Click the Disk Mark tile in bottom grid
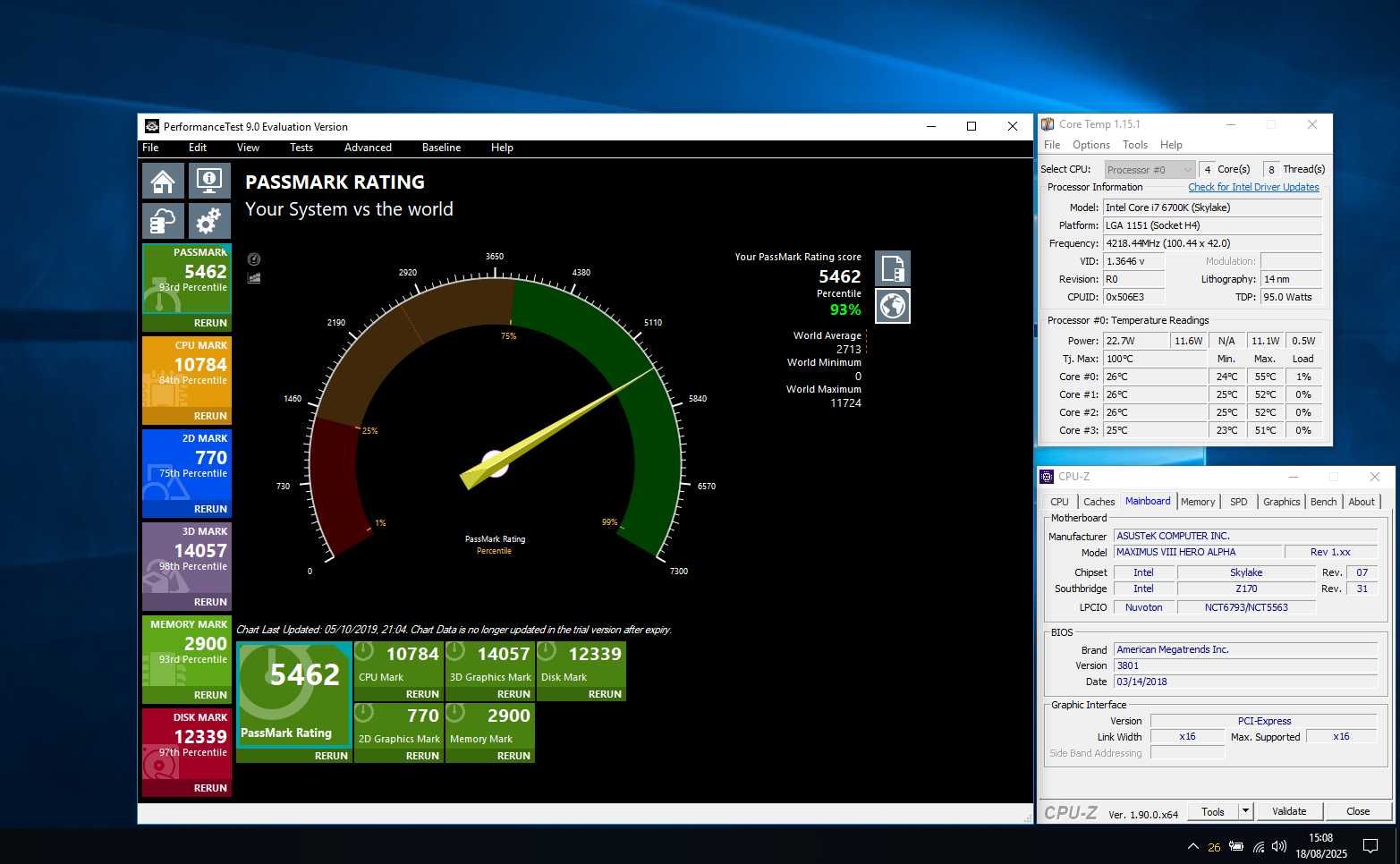1400x864 pixels. tap(581, 665)
